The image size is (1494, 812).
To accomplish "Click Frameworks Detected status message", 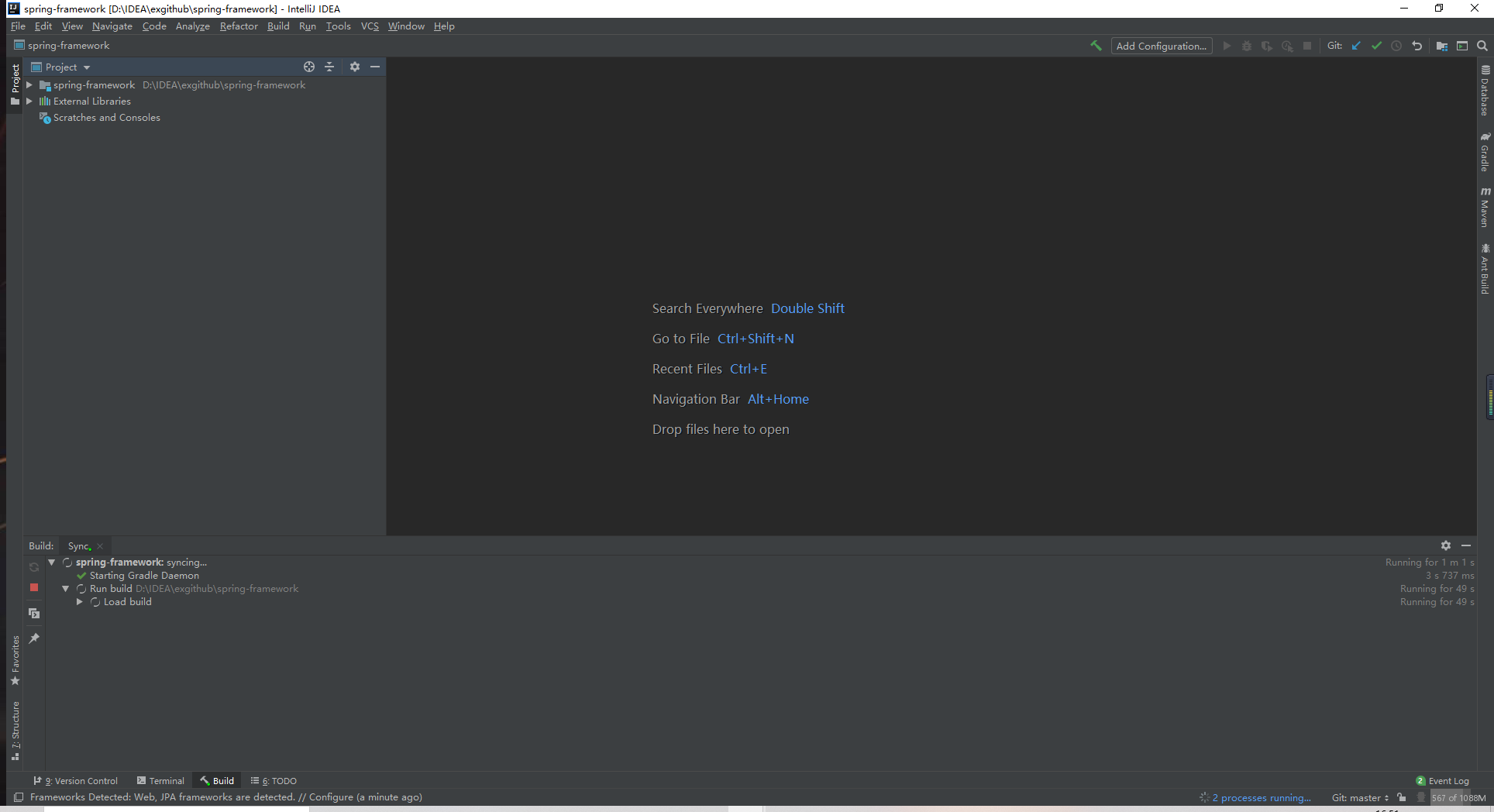I will [x=226, y=797].
